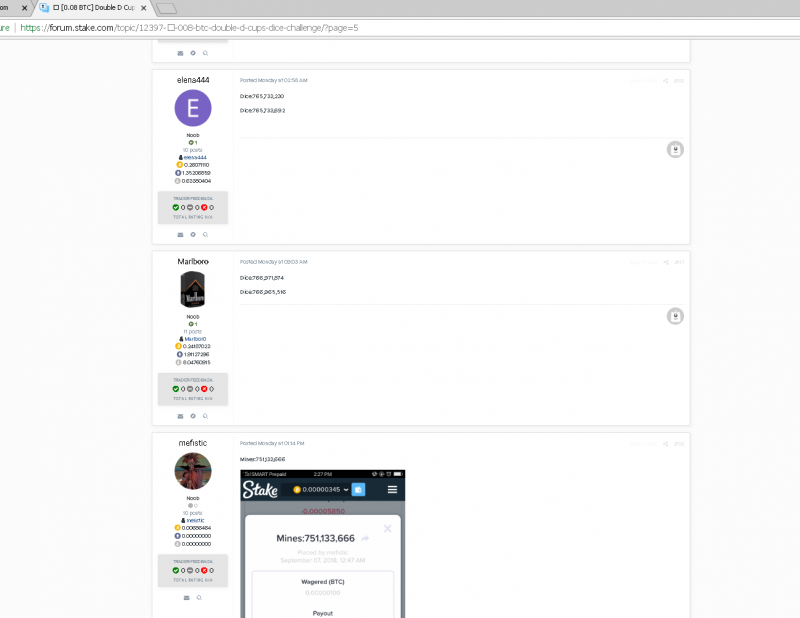Click green positive feedback icon for elena444
This screenshot has height=618, width=800.
coord(176,208)
